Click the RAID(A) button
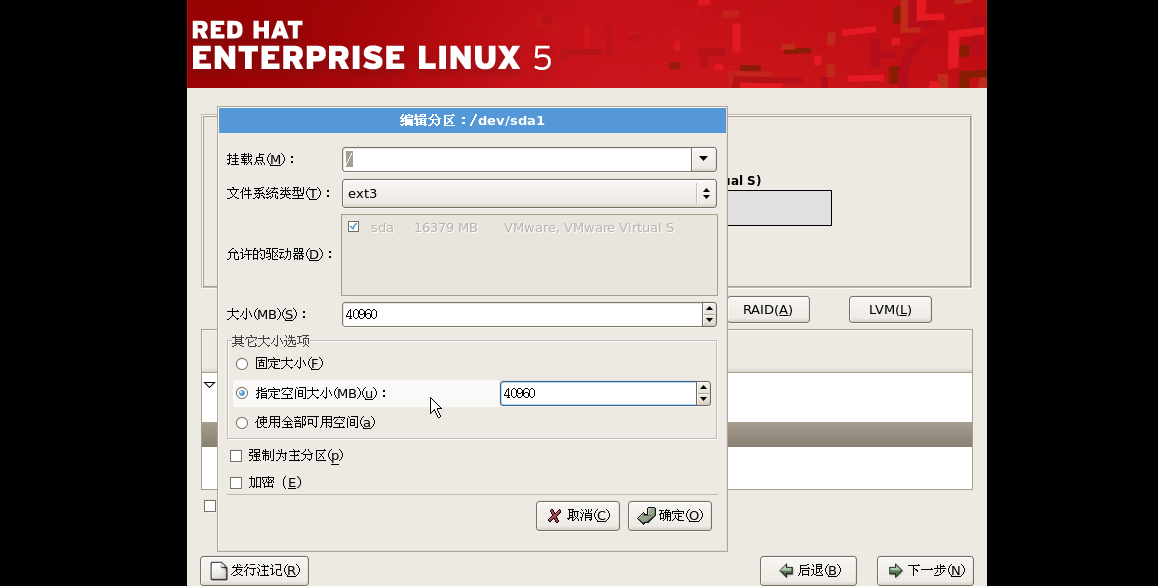The width and height of the screenshot is (1158, 586). (768, 309)
